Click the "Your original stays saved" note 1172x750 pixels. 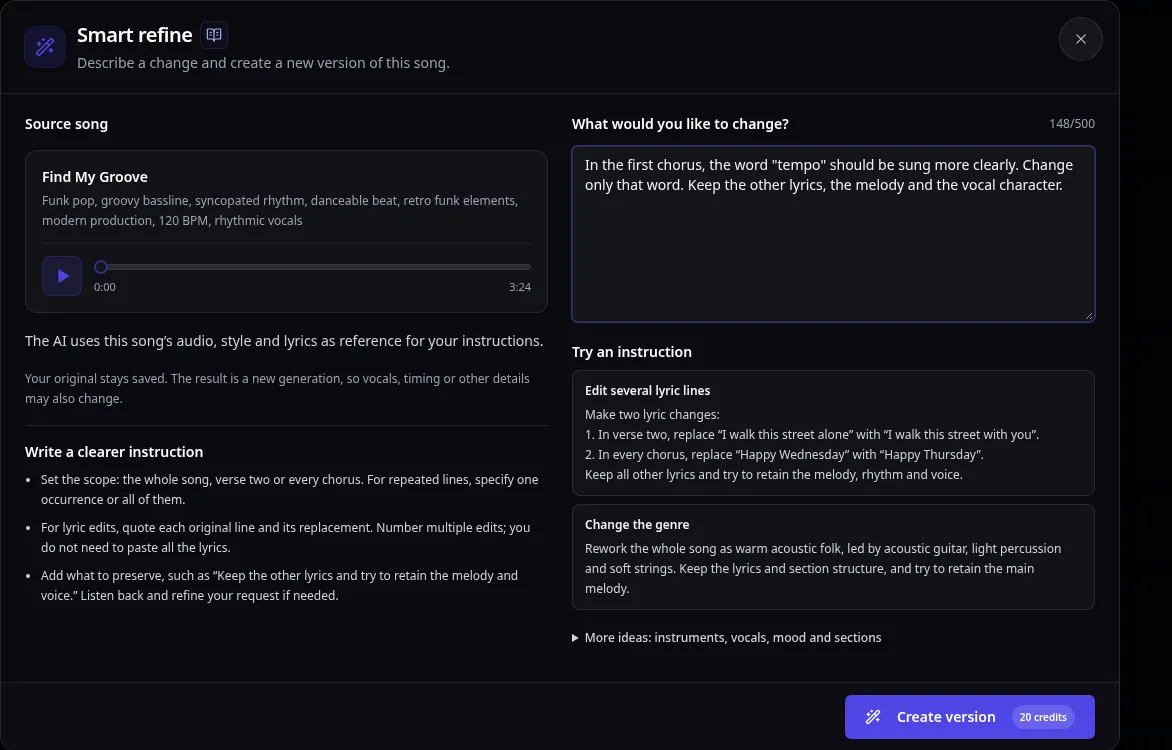click(x=277, y=389)
